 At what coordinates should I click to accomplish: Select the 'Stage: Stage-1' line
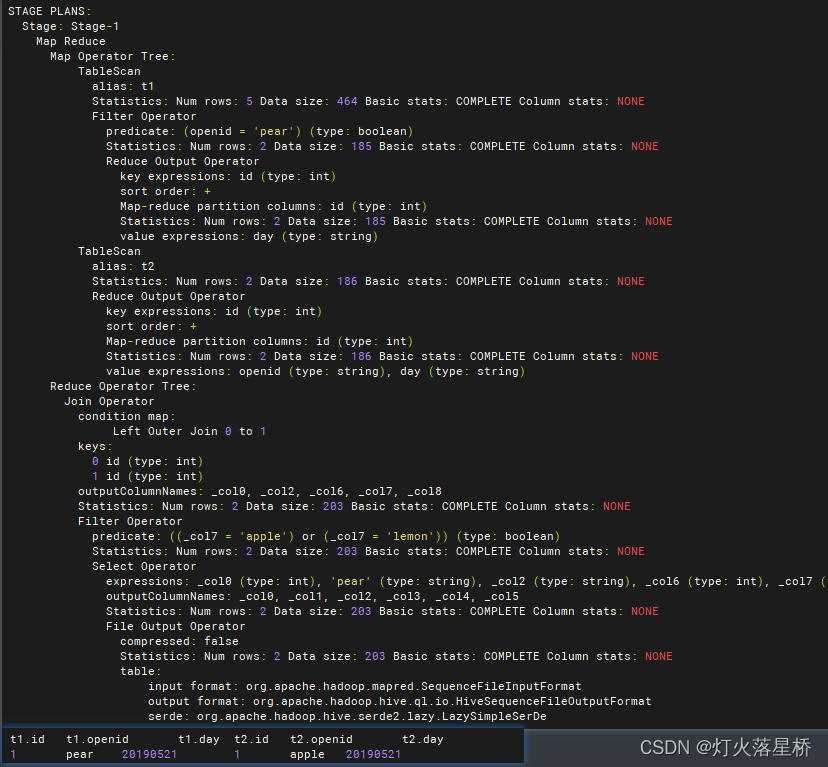pyautogui.click(x=71, y=26)
